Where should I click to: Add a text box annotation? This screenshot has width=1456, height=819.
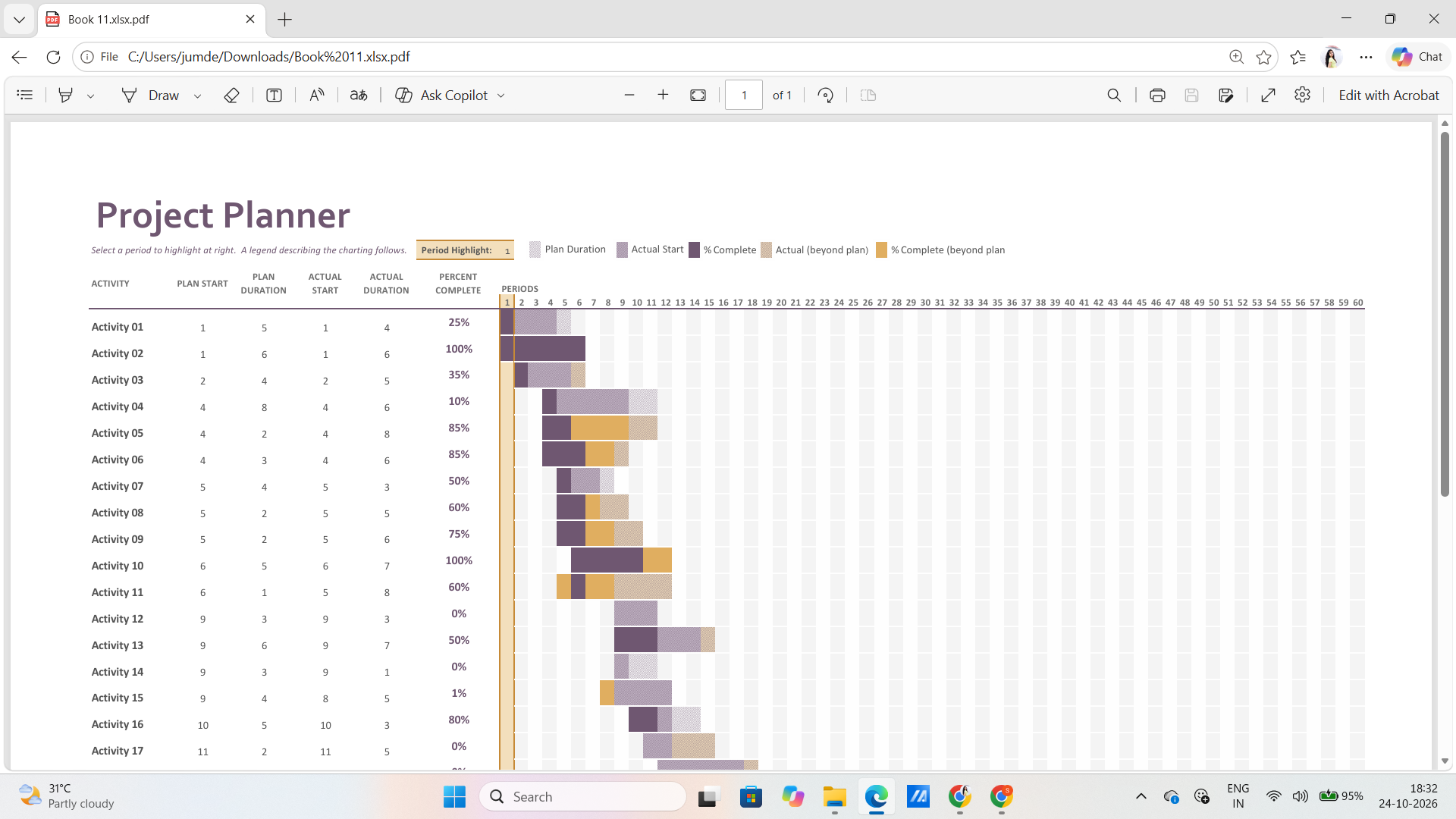274,95
